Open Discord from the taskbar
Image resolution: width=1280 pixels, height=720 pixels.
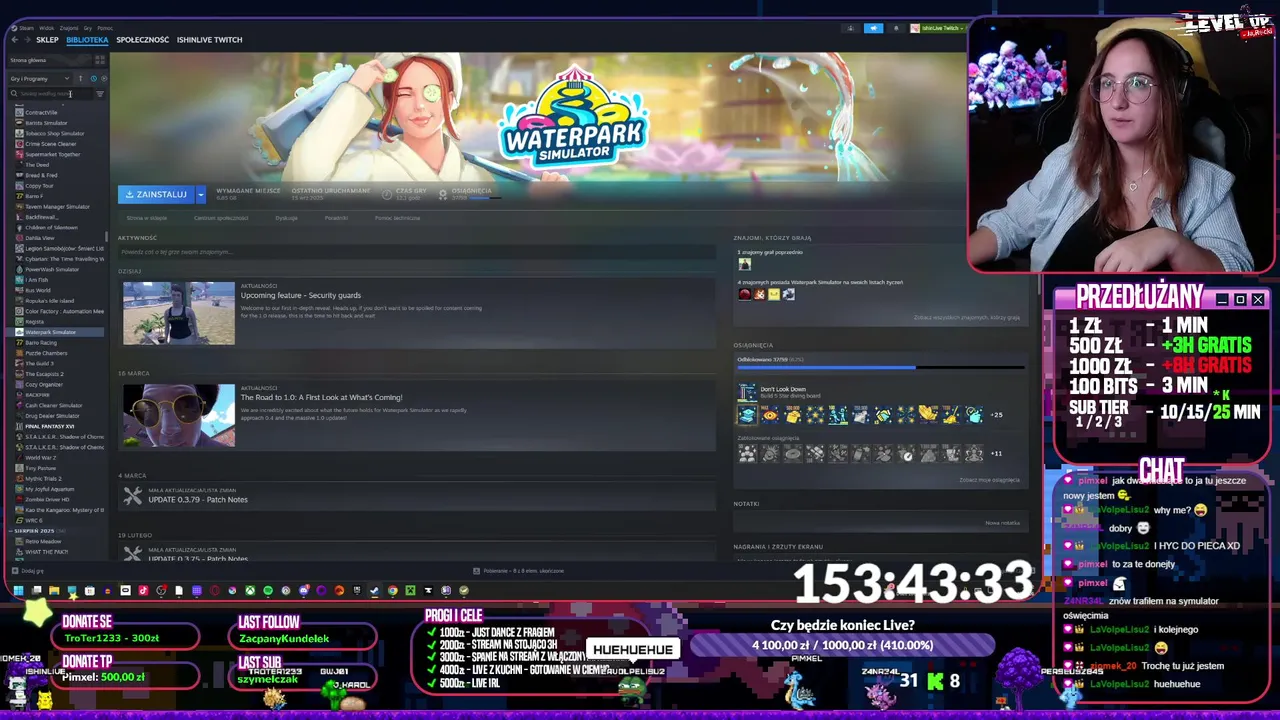point(304,591)
